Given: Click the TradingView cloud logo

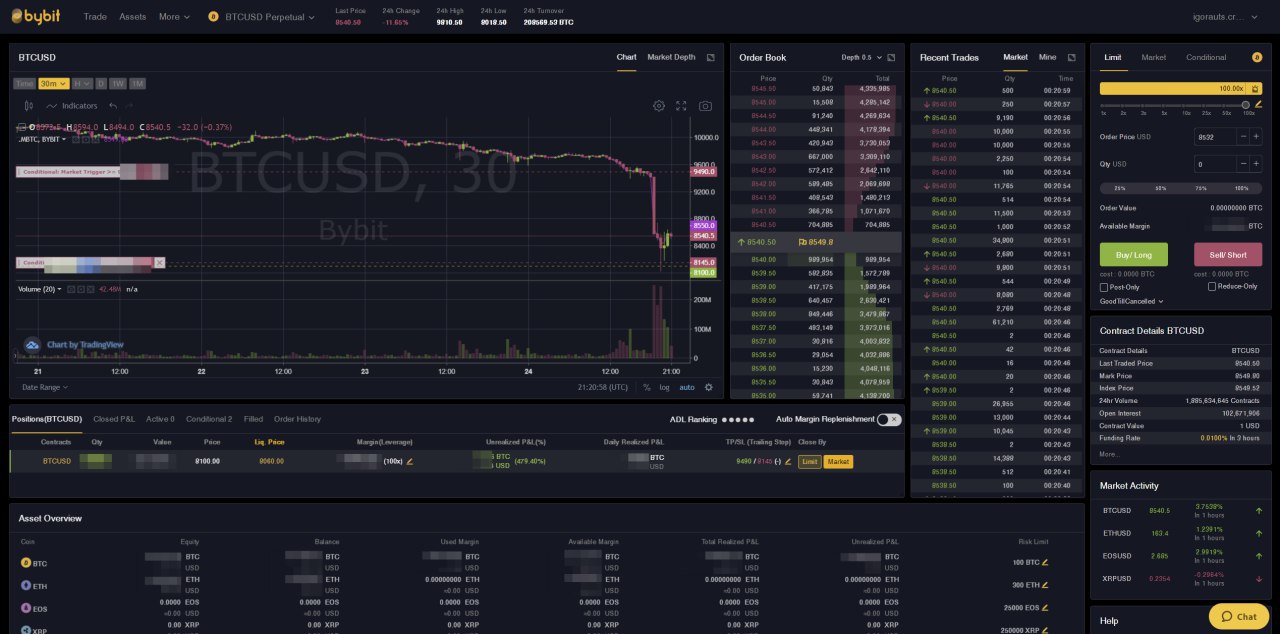Looking at the screenshot, I should (32, 345).
